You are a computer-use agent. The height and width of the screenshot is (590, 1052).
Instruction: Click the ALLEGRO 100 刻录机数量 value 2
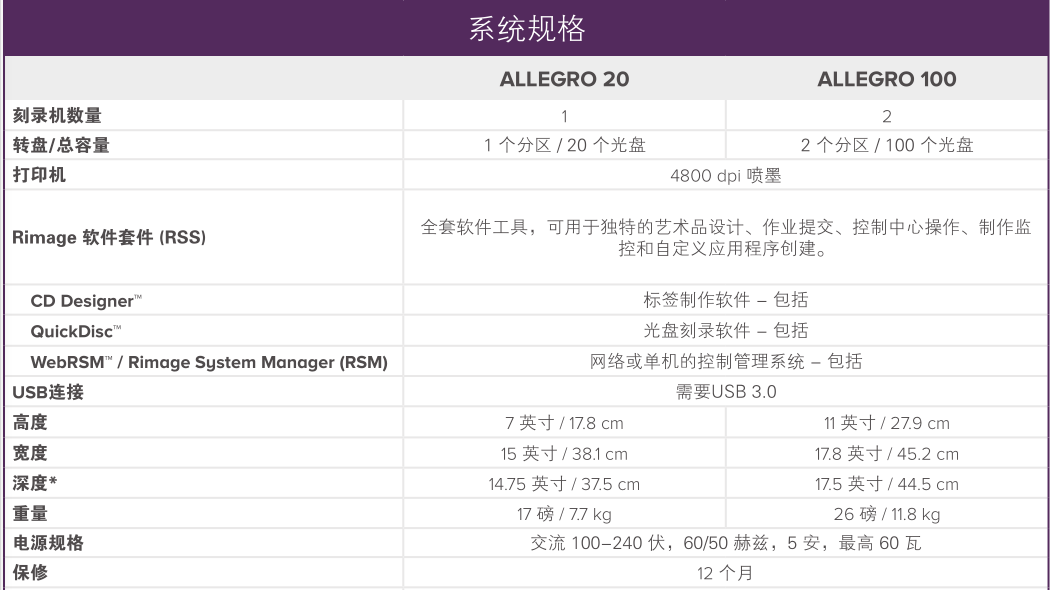tap(886, 116)
